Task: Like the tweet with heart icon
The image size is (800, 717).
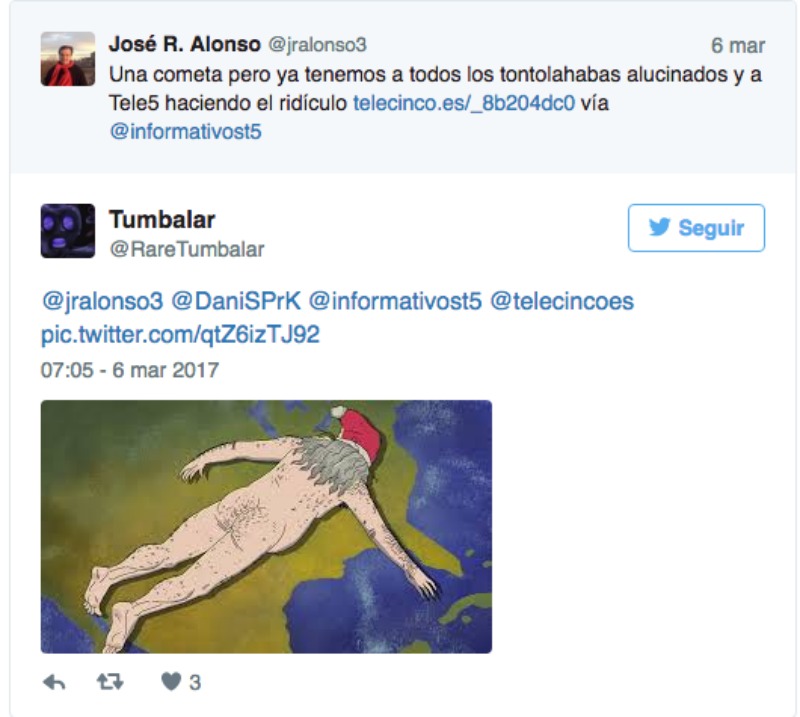Action: pos(171,681)
